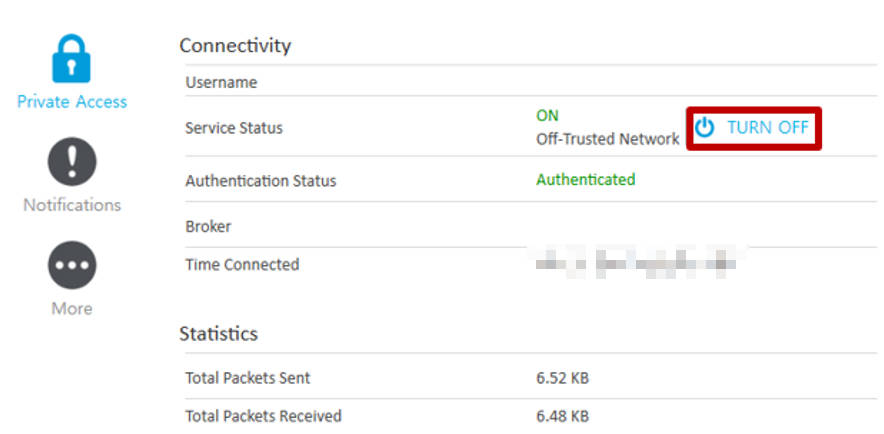
Task: Click the Statistics section heading
Action: 218,333
